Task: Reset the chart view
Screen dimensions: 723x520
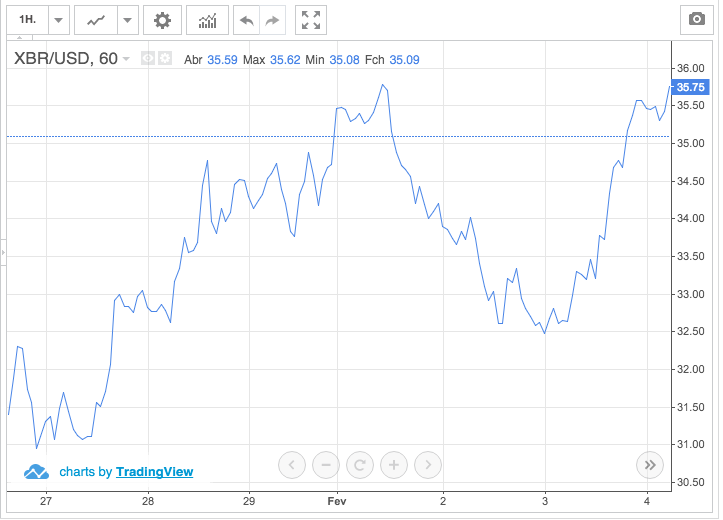Action: point(360,464)
